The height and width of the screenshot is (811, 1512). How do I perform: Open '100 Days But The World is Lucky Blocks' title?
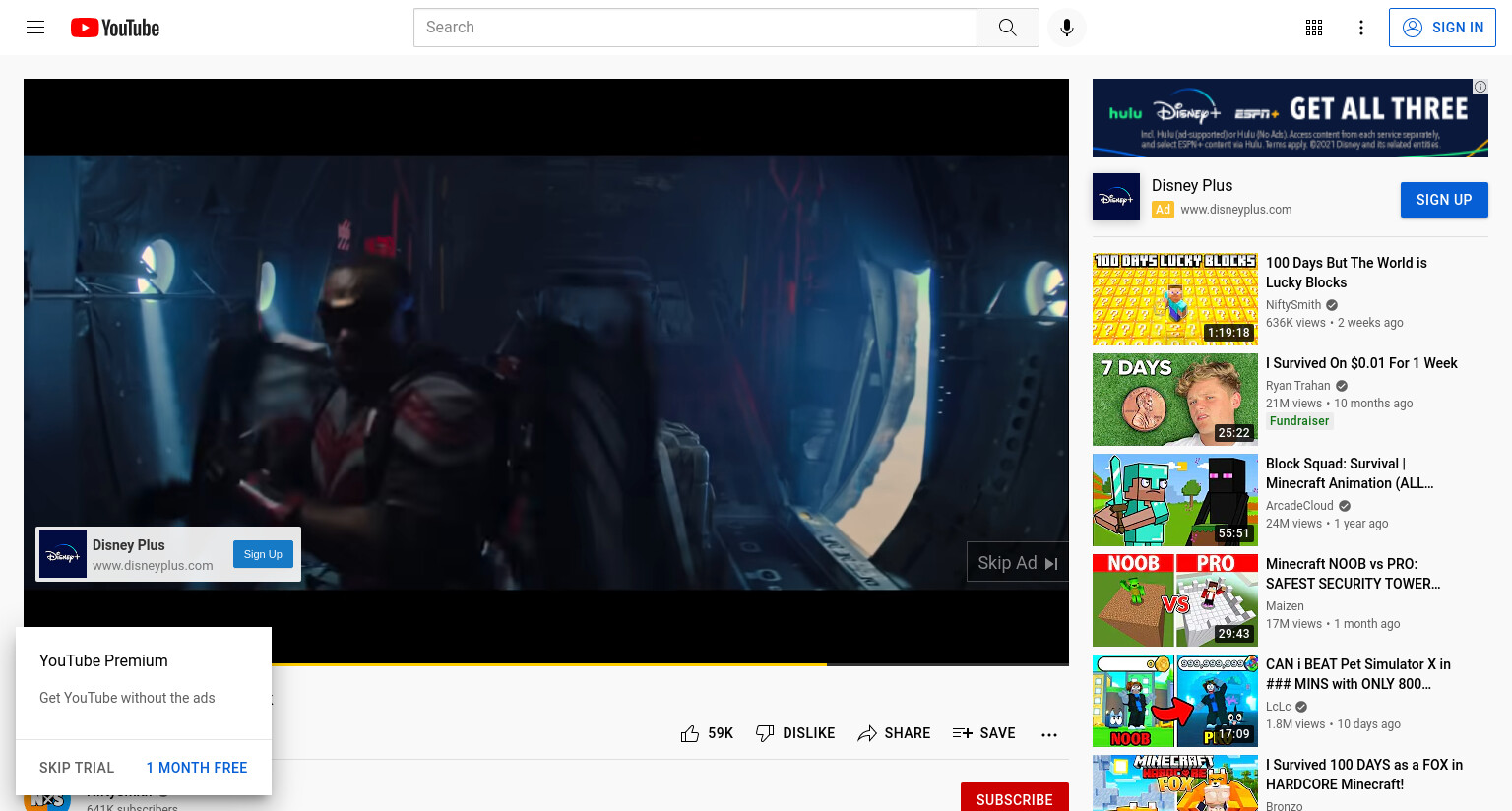[1347, 273]
